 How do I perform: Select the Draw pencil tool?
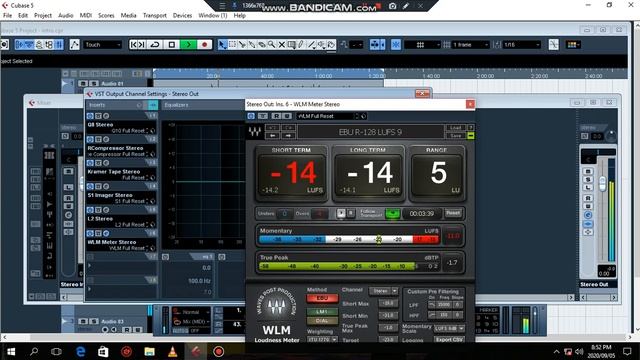tap(301, 44)
